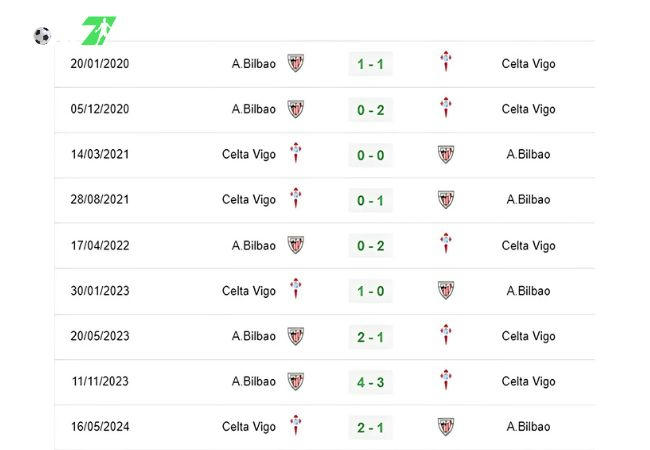Click Celta Vigo crest in 11/11/2023 match
Viewport: 650px width, 450px height.
click(x=446, y=380)
